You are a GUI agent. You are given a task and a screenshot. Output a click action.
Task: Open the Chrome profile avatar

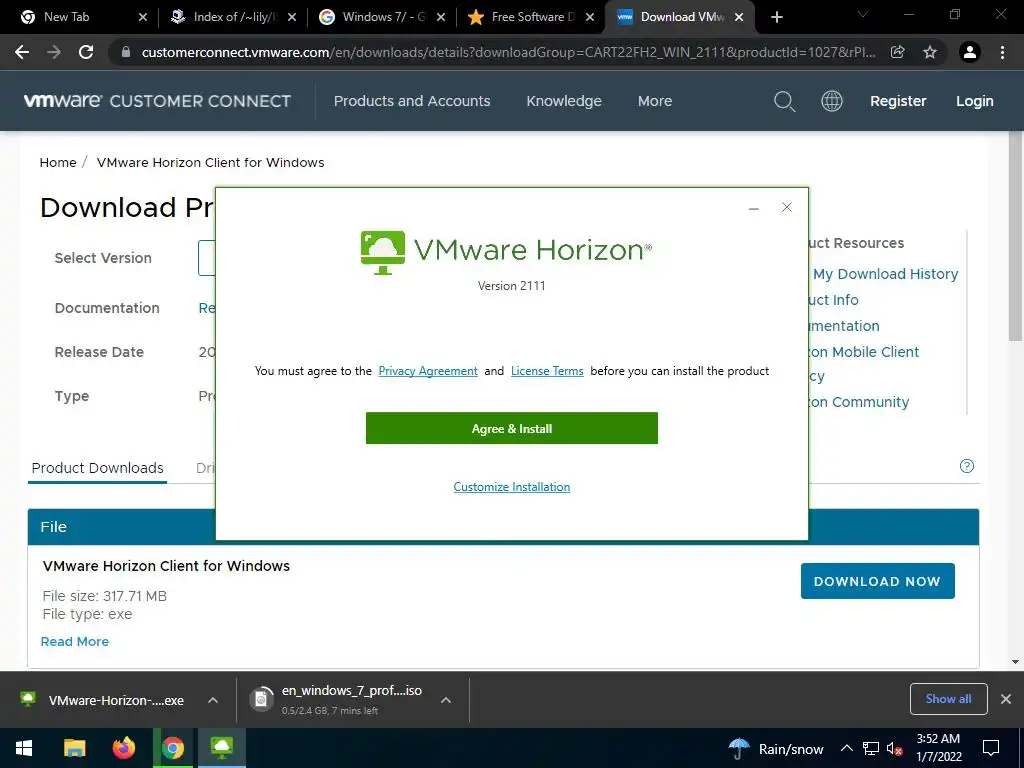(x=970, y=52)
